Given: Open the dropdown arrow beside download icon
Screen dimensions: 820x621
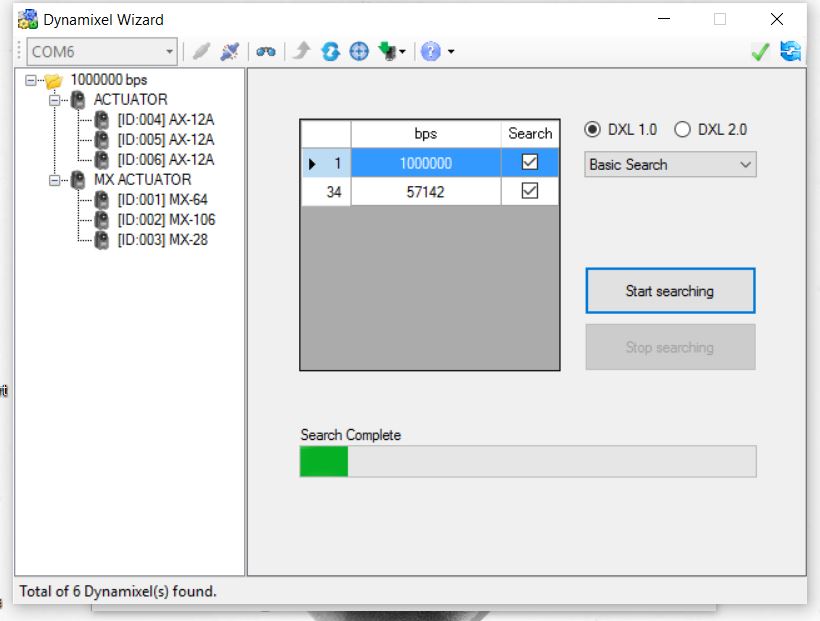Looking at the screenshot, I should pos(402,52).
